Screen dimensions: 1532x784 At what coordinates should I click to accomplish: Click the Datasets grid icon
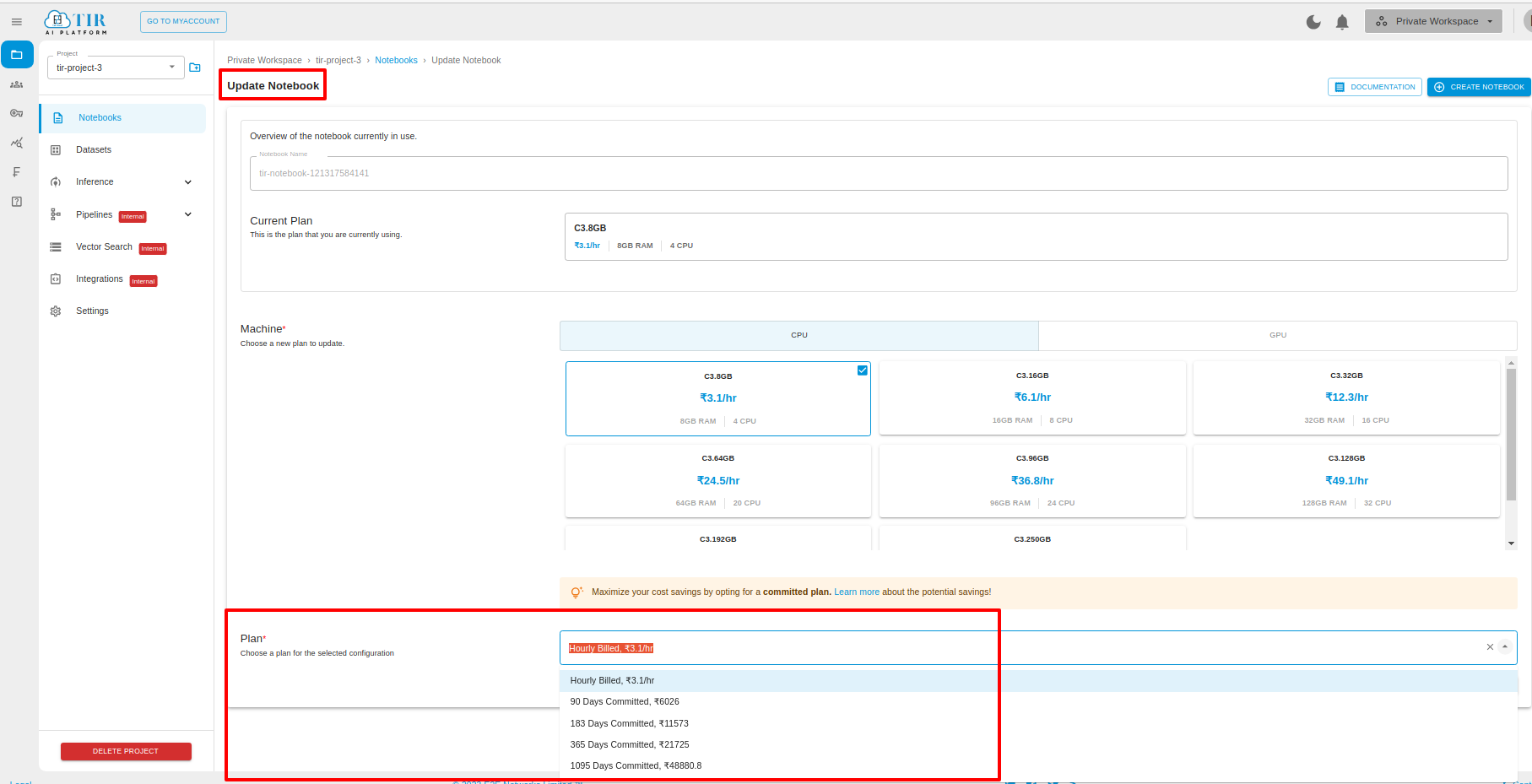pos(56,150)
